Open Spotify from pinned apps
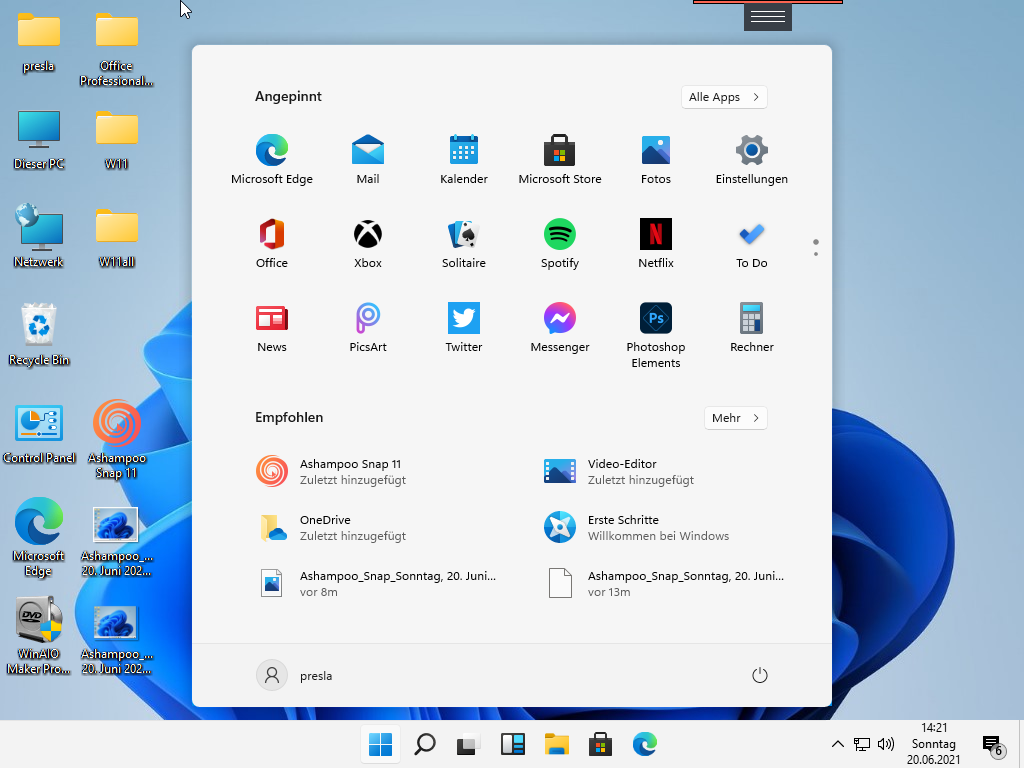The image size is (1024, 768). (560, 244)
